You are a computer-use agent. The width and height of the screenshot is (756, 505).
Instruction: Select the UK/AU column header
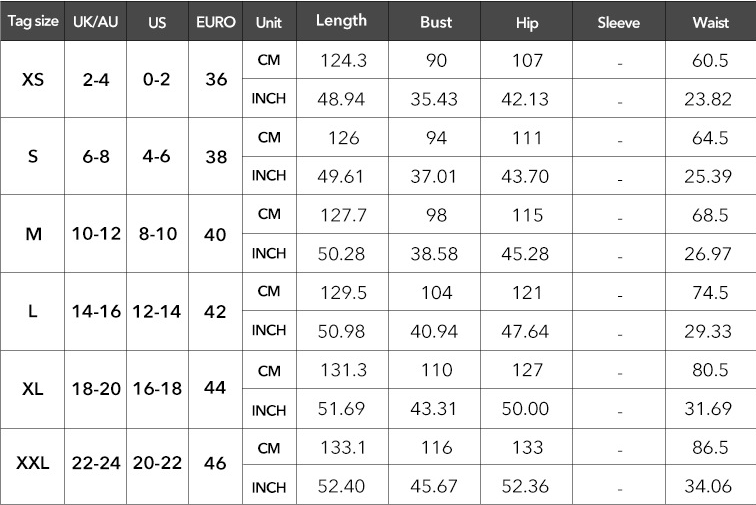[95, 22]
